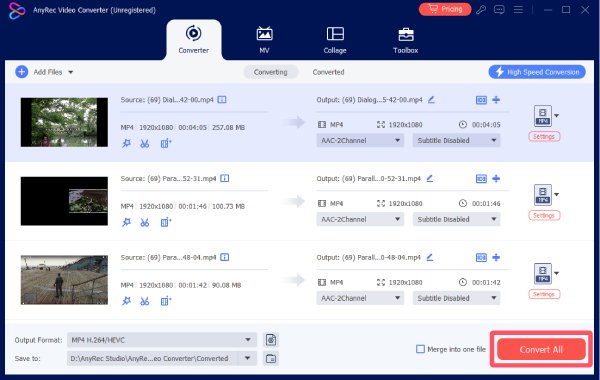Screen dimensions: 600x380
Task: Open Subtitle Disabled dropdown for the 00:01:42 video
Action: coord(457,298)
